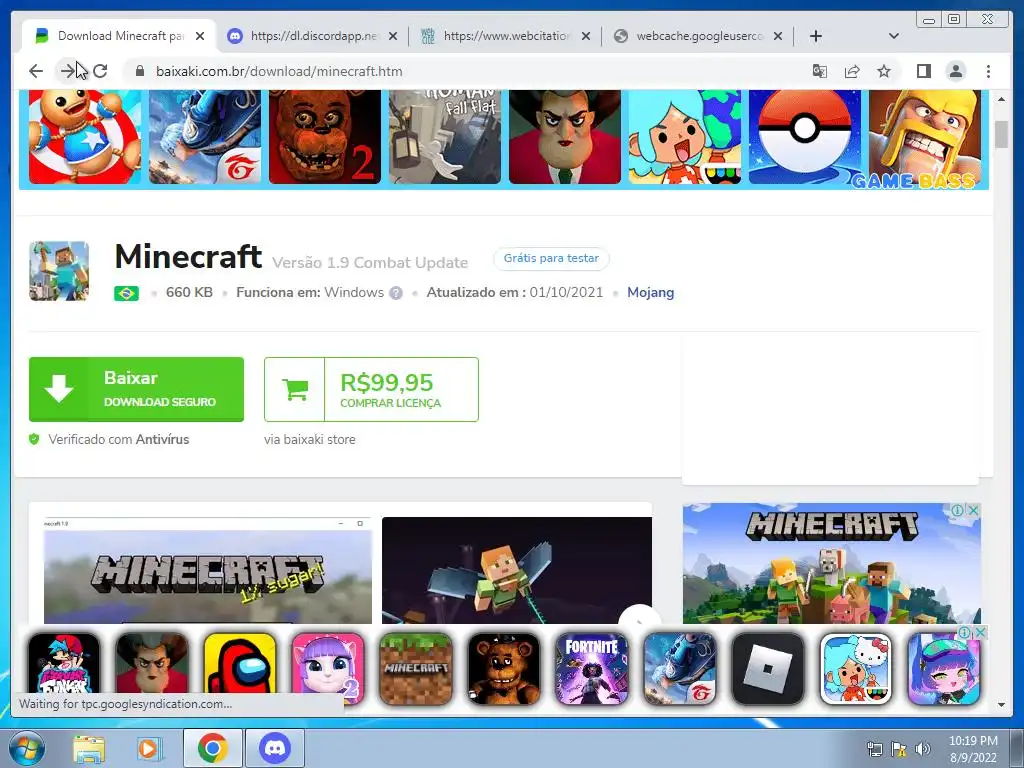Share this page via share icon
Screen dimensions: 1024x768
coord(852,71)
